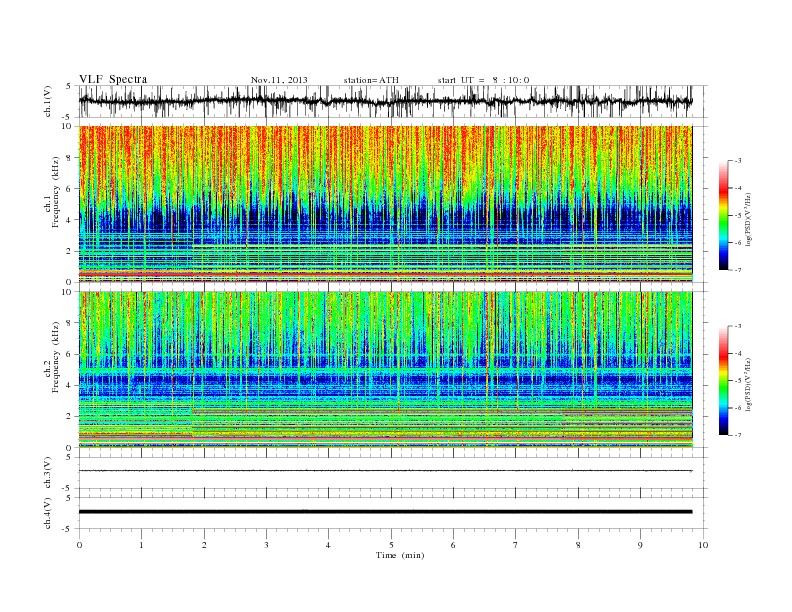Click the "-7" tick on ch.2 color bar
The width and height of the screenshot is (792, 612).
pos(738,435)
